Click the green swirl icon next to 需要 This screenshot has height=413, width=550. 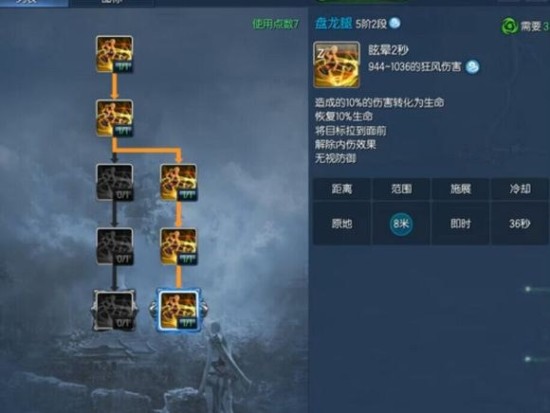[x=509, y=26]
